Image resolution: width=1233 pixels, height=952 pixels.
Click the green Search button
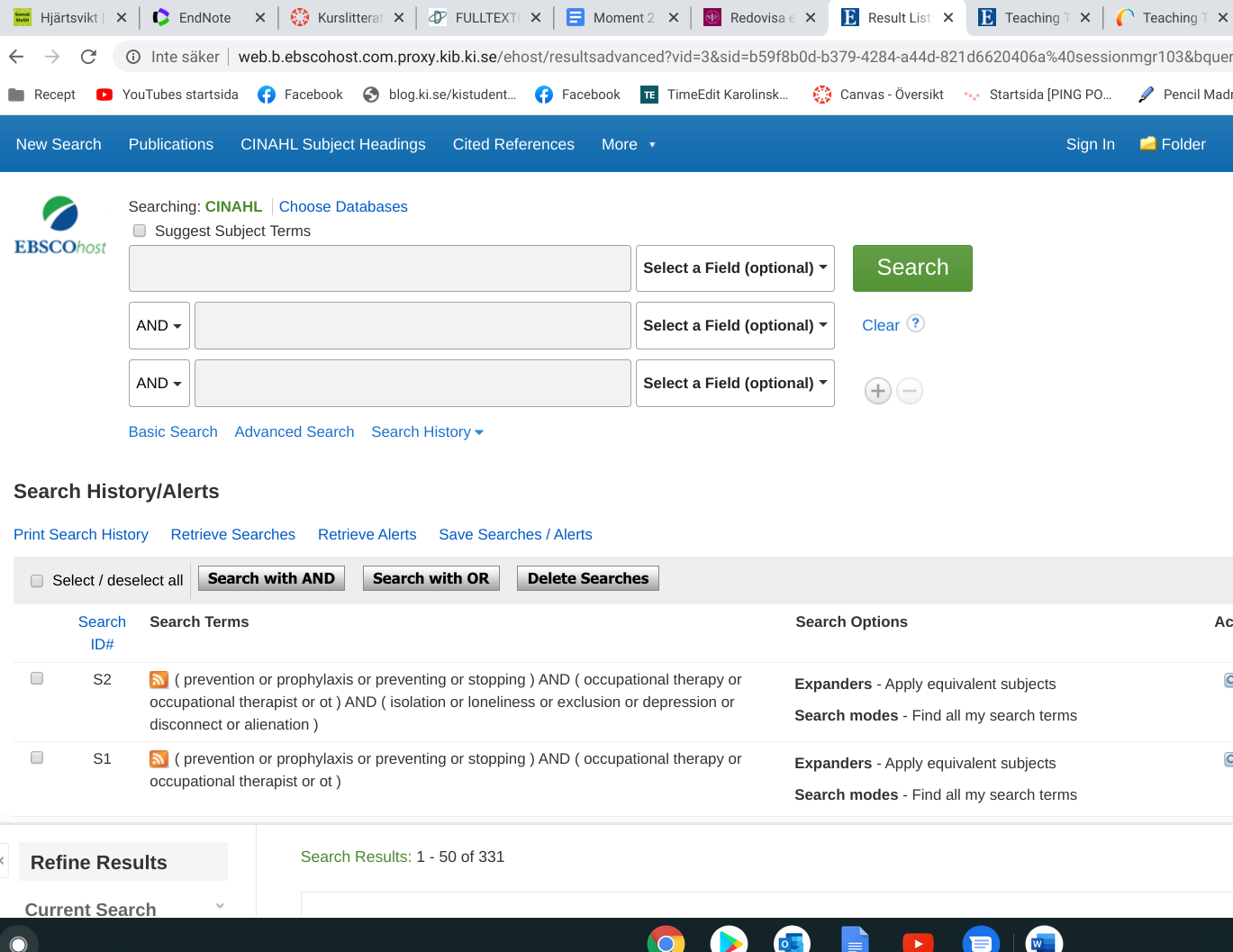pos(911,268)
